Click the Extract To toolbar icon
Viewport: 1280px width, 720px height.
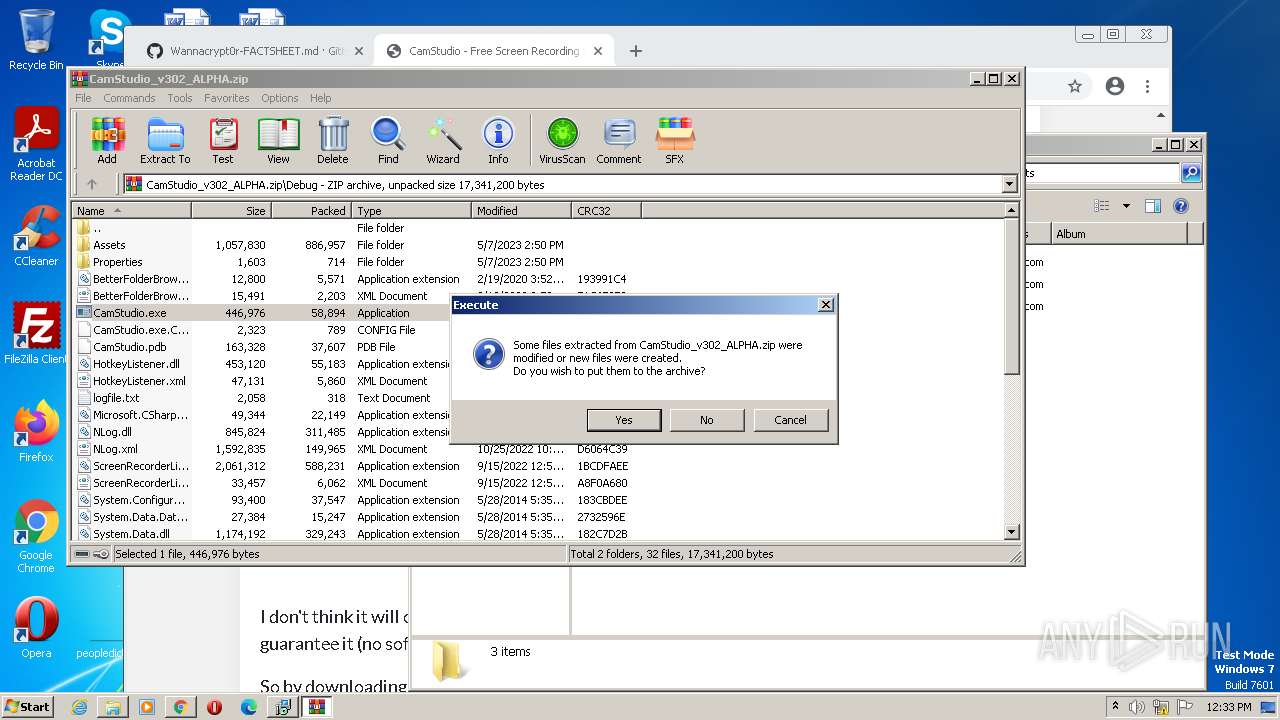tap(165, 141)
